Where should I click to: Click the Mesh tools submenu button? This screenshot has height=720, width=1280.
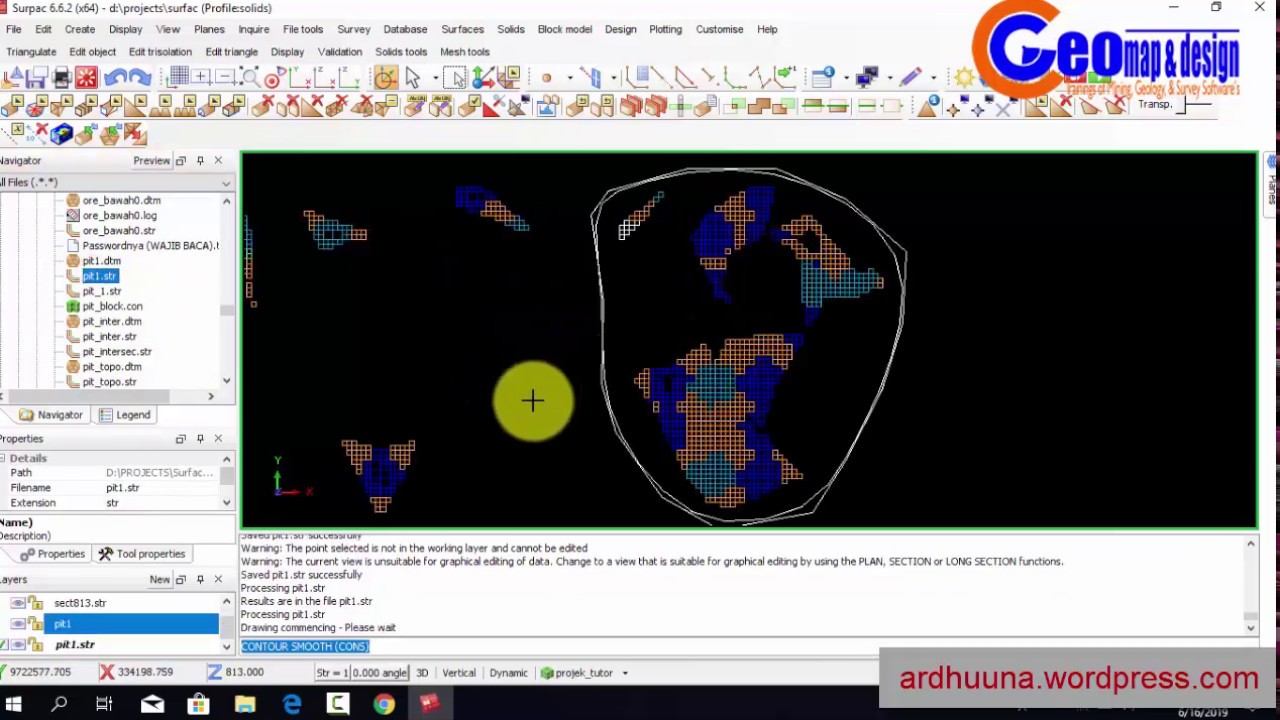[x=465, y=52]
